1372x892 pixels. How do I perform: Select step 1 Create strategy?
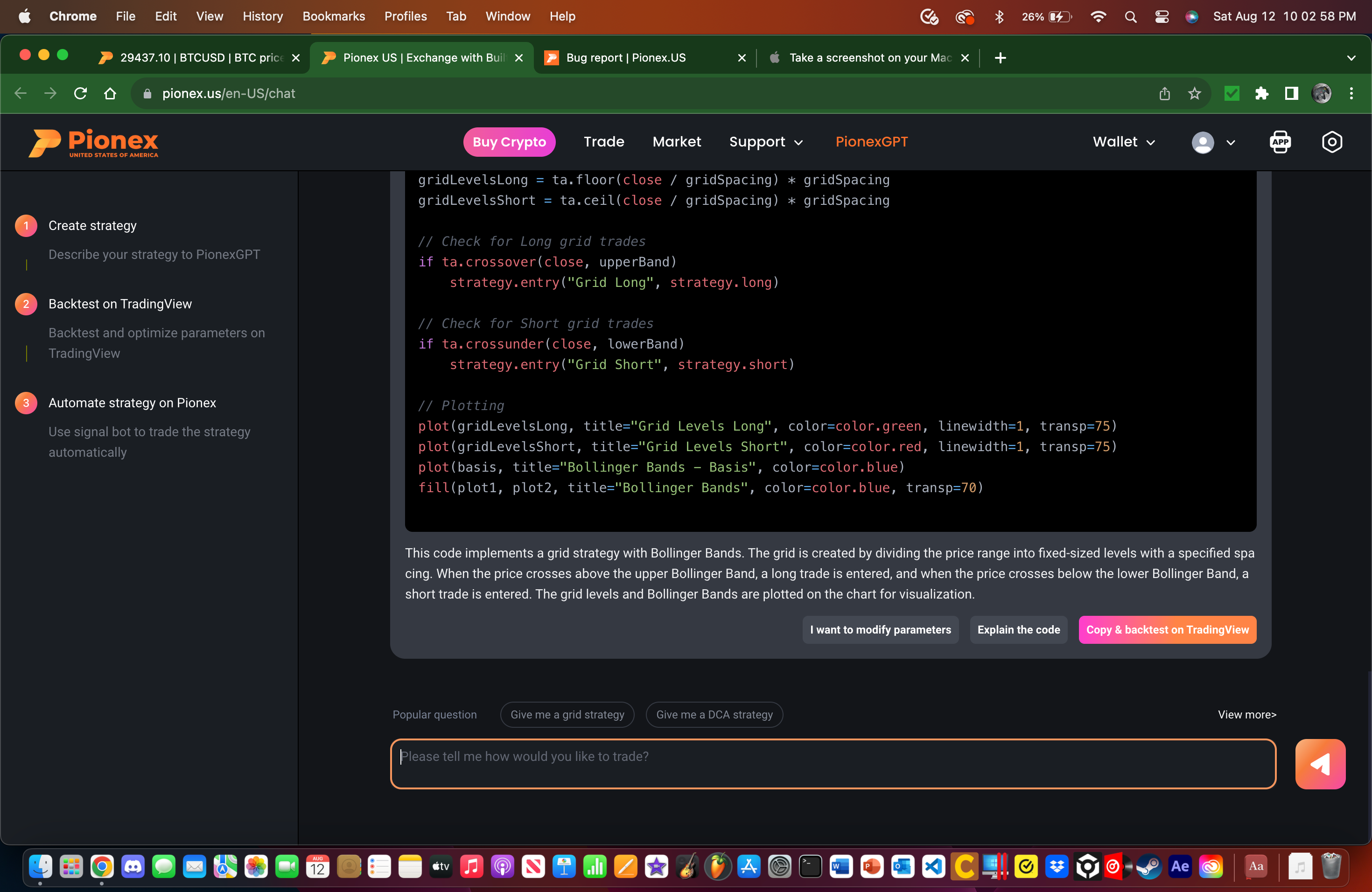92,226
